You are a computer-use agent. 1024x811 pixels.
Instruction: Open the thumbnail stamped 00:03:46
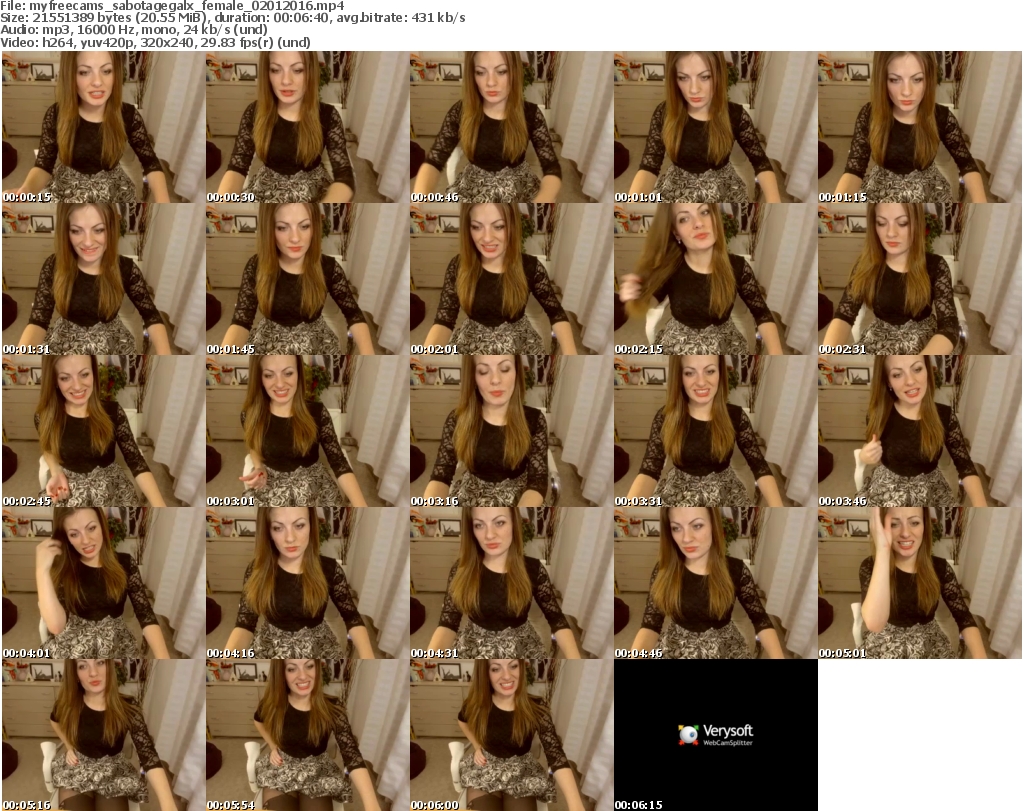point(920,431)
